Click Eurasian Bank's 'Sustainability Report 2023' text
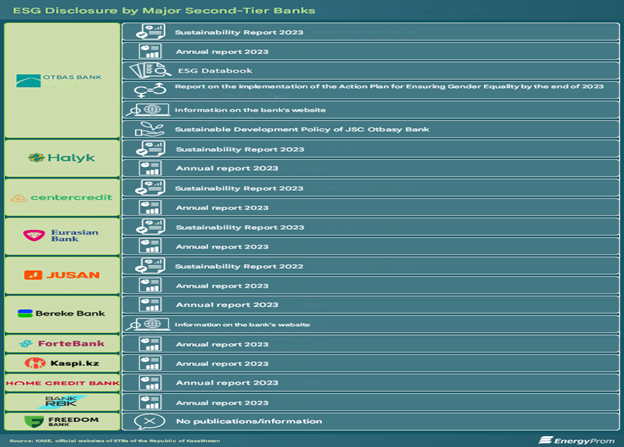Screen dimensions: 624x447 point(240,227)
